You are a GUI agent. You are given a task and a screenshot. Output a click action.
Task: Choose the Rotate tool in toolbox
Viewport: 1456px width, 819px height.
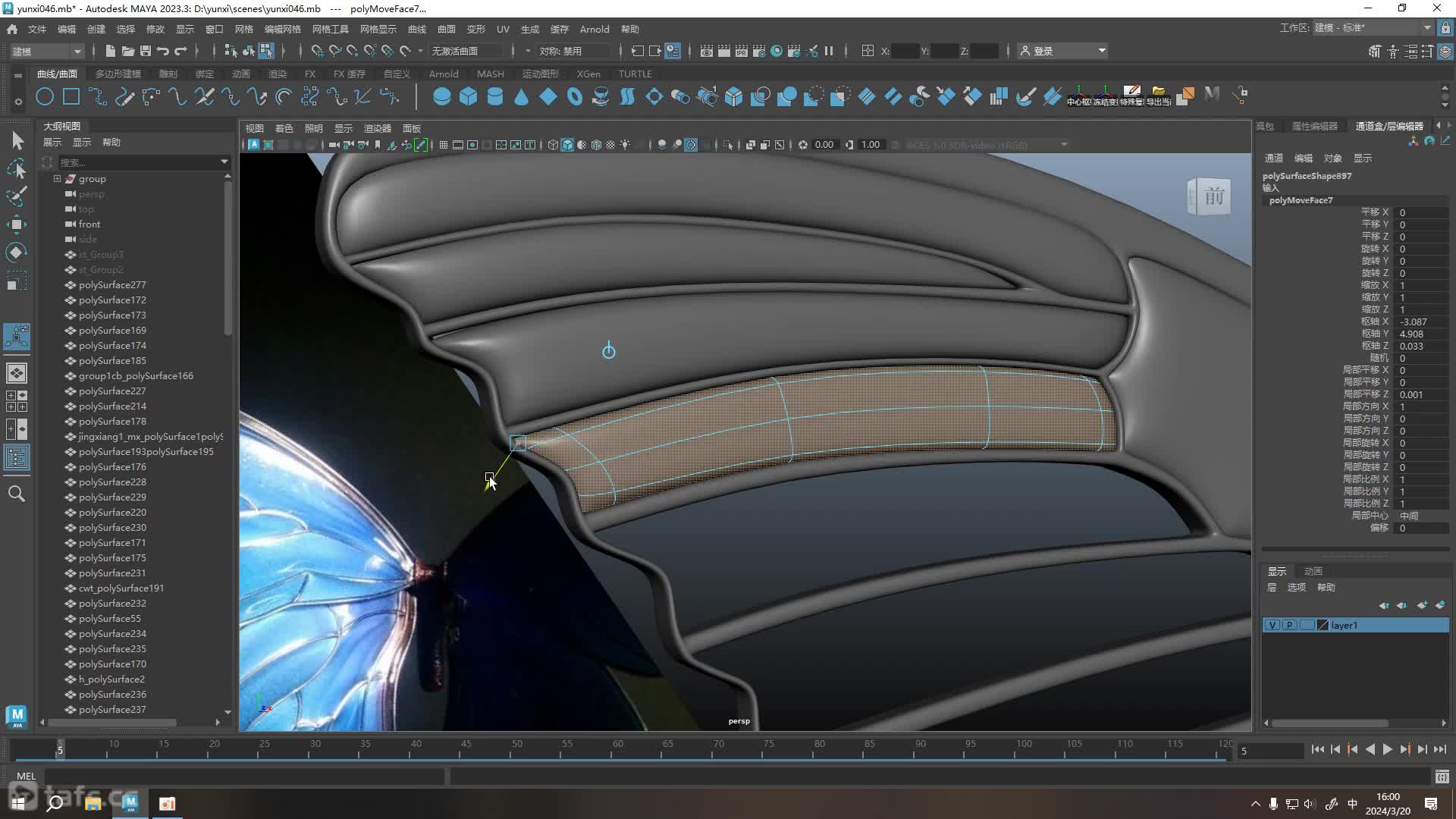pos(17,253)
